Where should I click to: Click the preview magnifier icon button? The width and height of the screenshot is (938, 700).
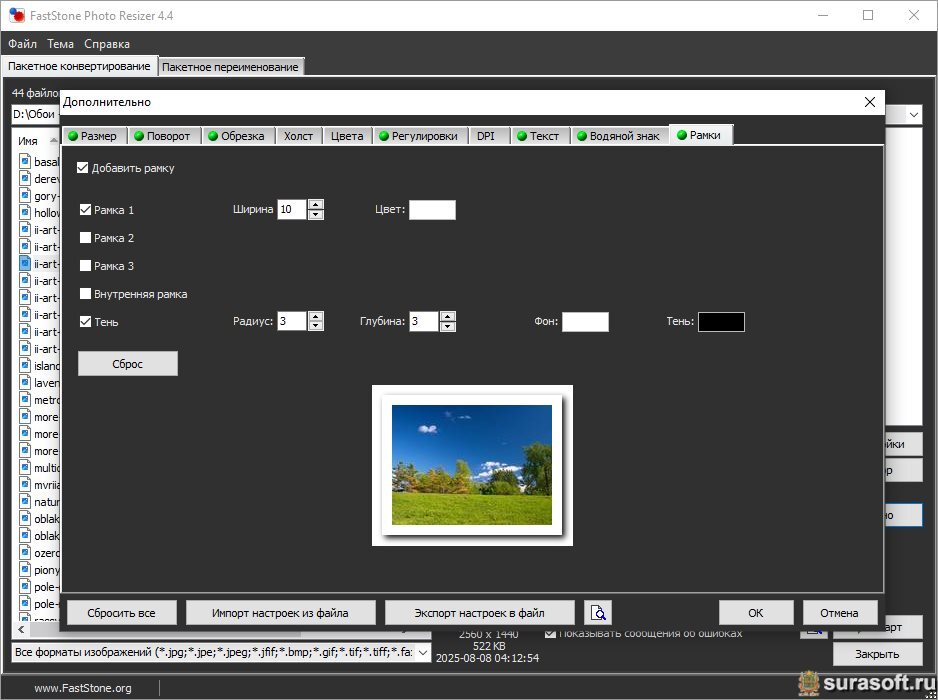pos(598,612)
